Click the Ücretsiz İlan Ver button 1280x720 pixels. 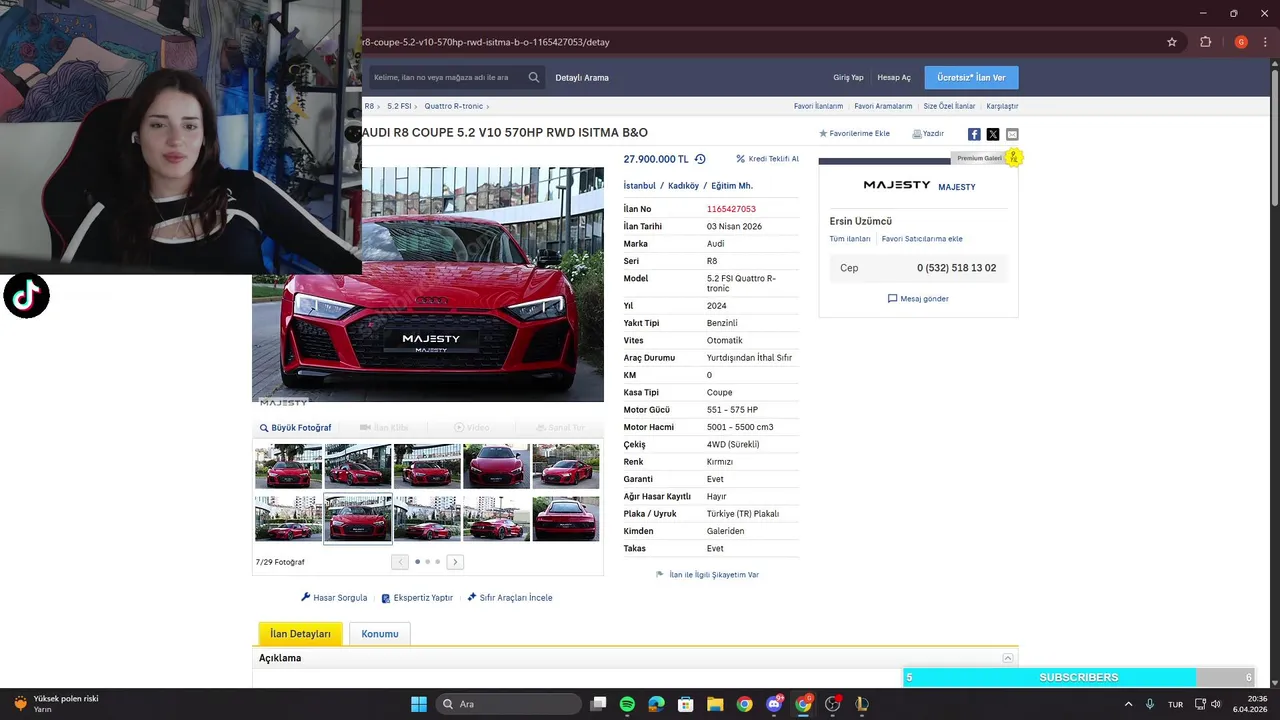pyautogui.click(x=971, y=77)
